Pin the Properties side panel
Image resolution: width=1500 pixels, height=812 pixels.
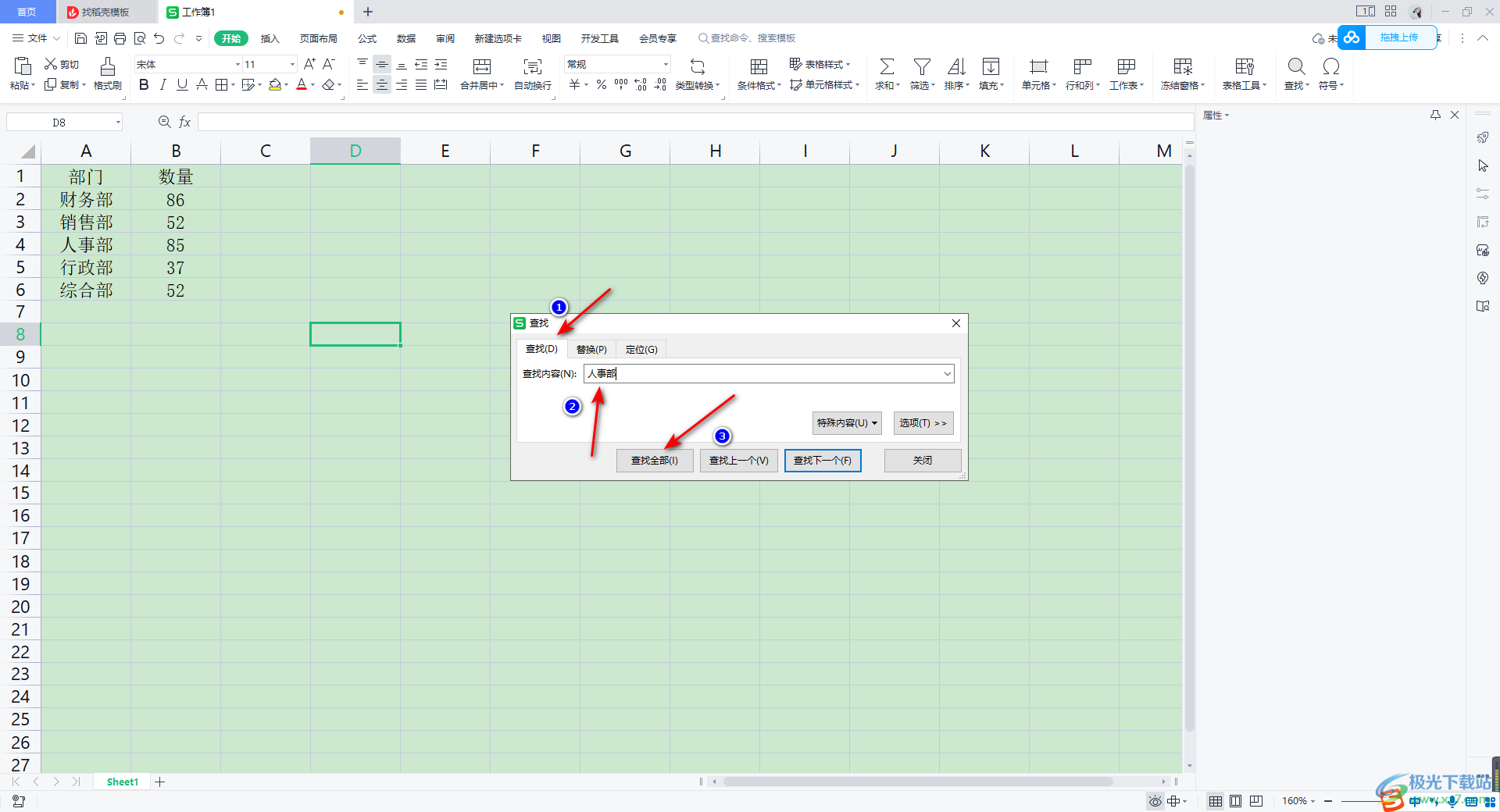(x=1435, y=115)
